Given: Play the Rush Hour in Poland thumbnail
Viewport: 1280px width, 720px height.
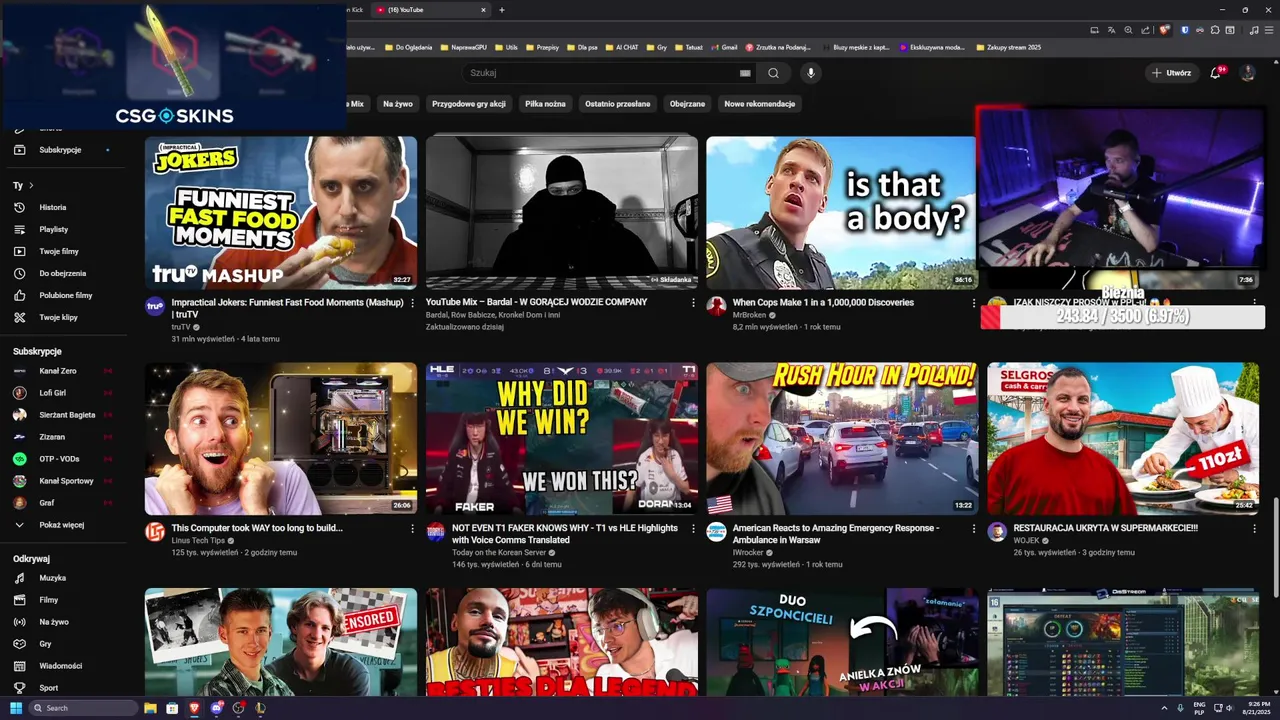Looking at the screenshot, I should [x=843, y=439].
